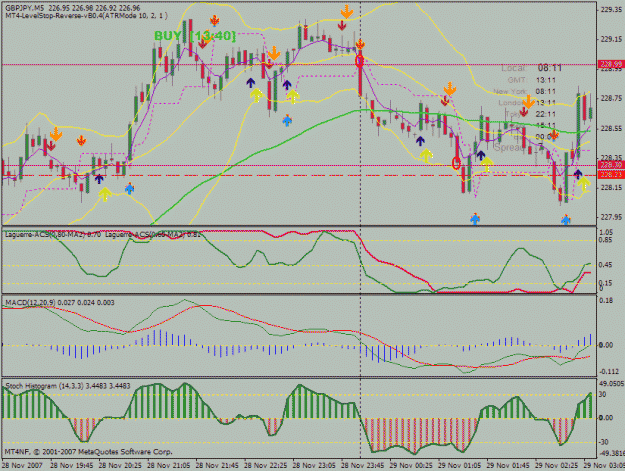
Task: Click 0.18 MACD scale value
Action: tap(606, 300)
